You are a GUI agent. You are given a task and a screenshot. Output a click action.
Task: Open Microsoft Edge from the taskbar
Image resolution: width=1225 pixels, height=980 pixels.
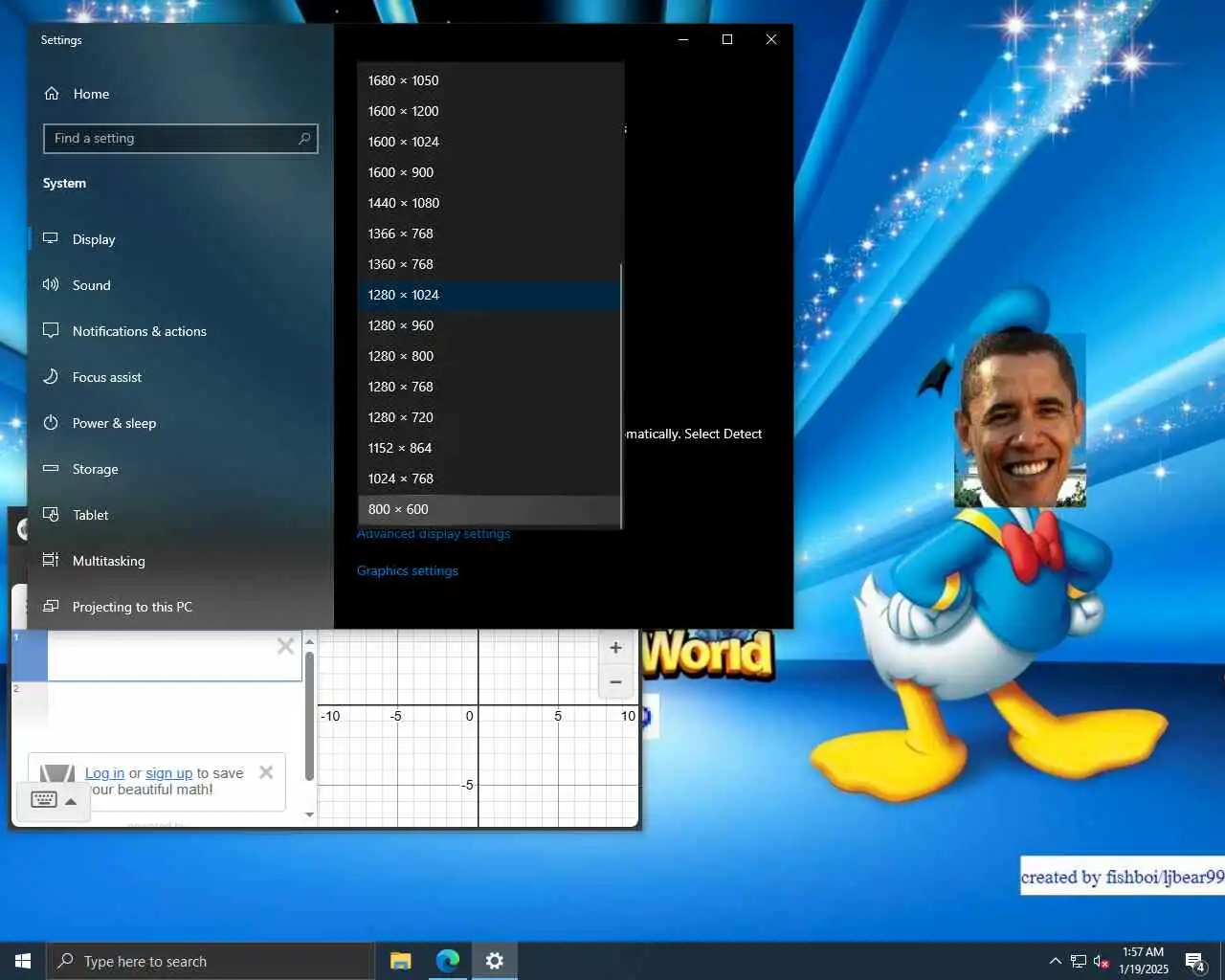448,961
